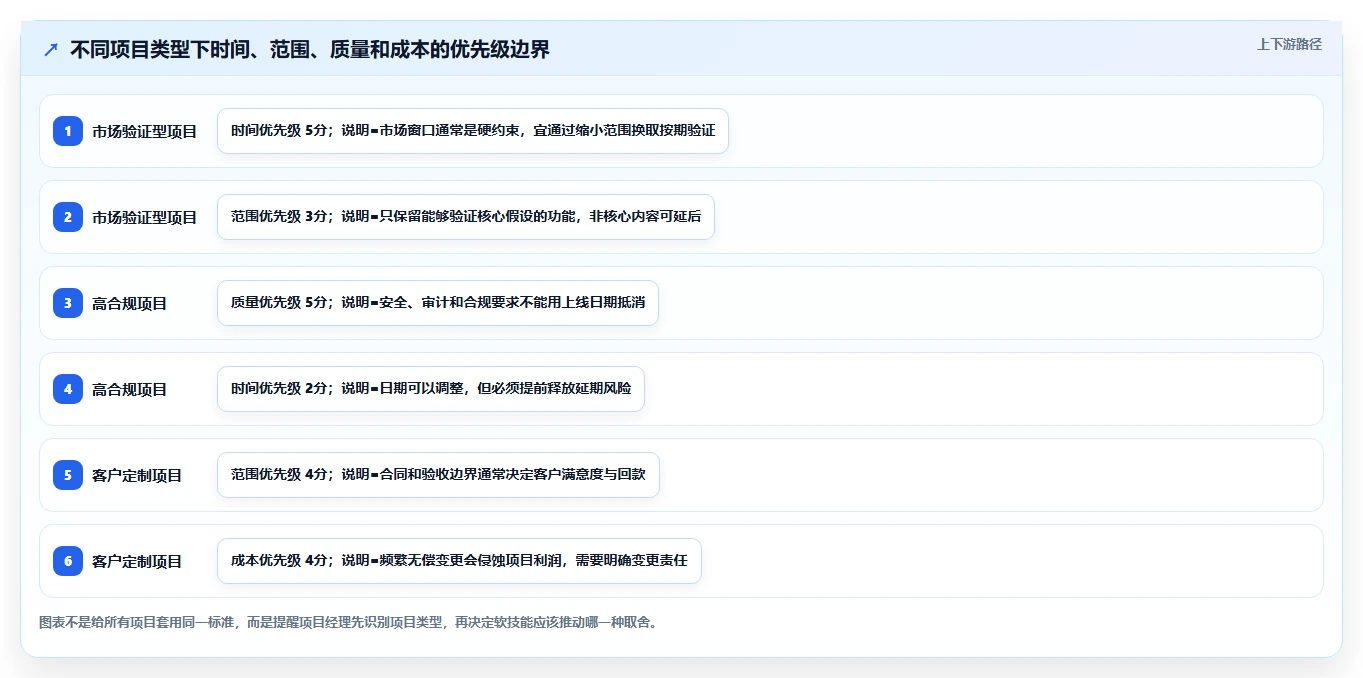Open the 范围优先级 4分 description box
Image resolution: width=1363 pixels, height=678 pixels.
pyautogui.click(x=438, y=475)
